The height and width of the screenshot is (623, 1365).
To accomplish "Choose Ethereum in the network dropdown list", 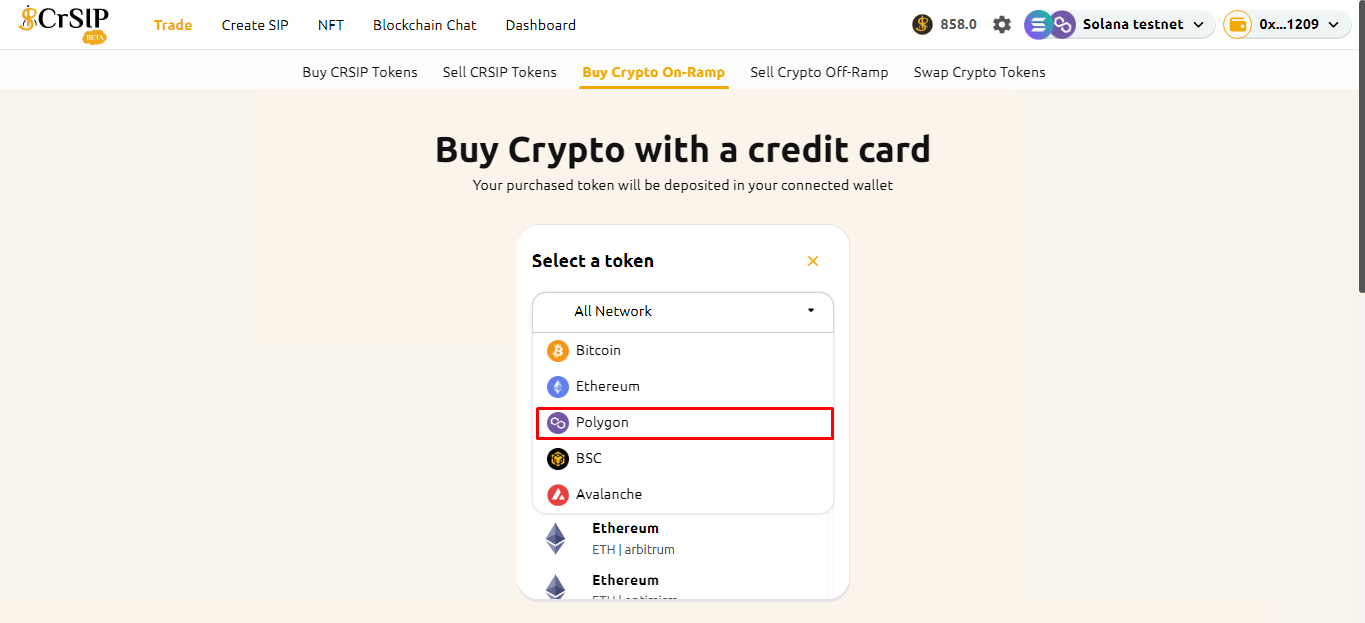I will [607, 387].
